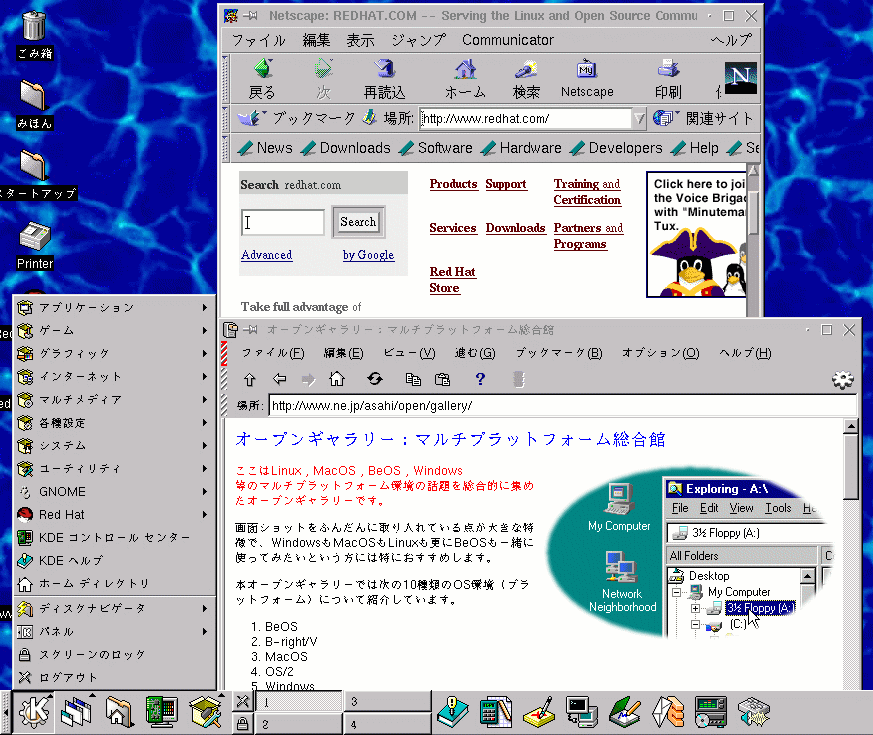Click the 場所 URL field in the file manager
This screenshot has height=735, width=873.
pos(563,405)
